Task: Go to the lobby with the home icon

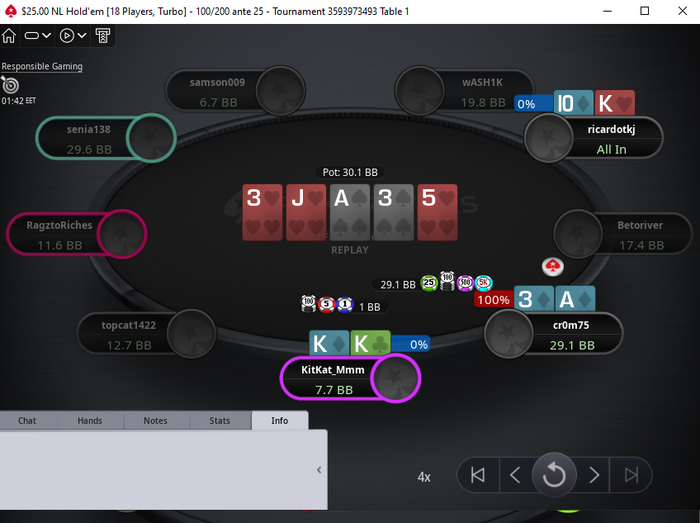Action: click(9, 36)
